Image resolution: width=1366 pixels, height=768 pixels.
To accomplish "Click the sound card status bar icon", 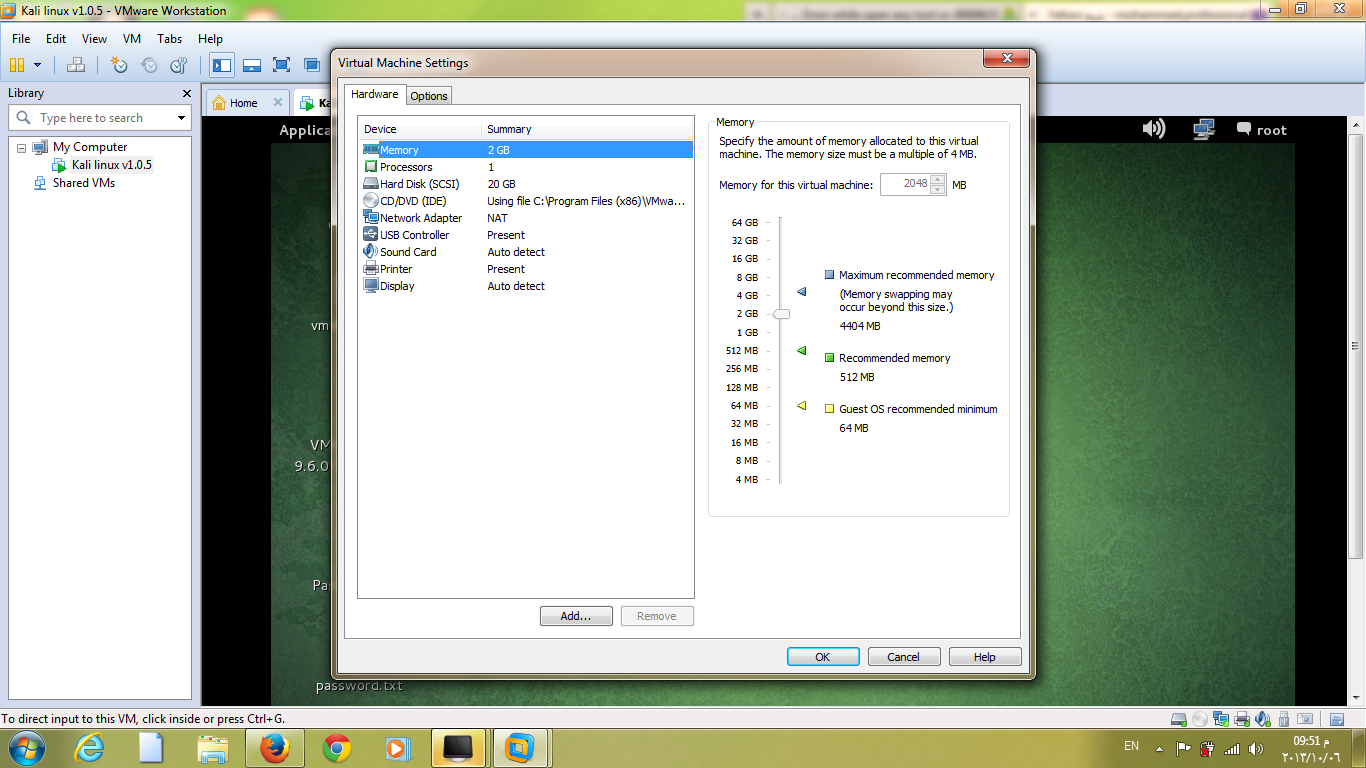I will (1263, 719).
